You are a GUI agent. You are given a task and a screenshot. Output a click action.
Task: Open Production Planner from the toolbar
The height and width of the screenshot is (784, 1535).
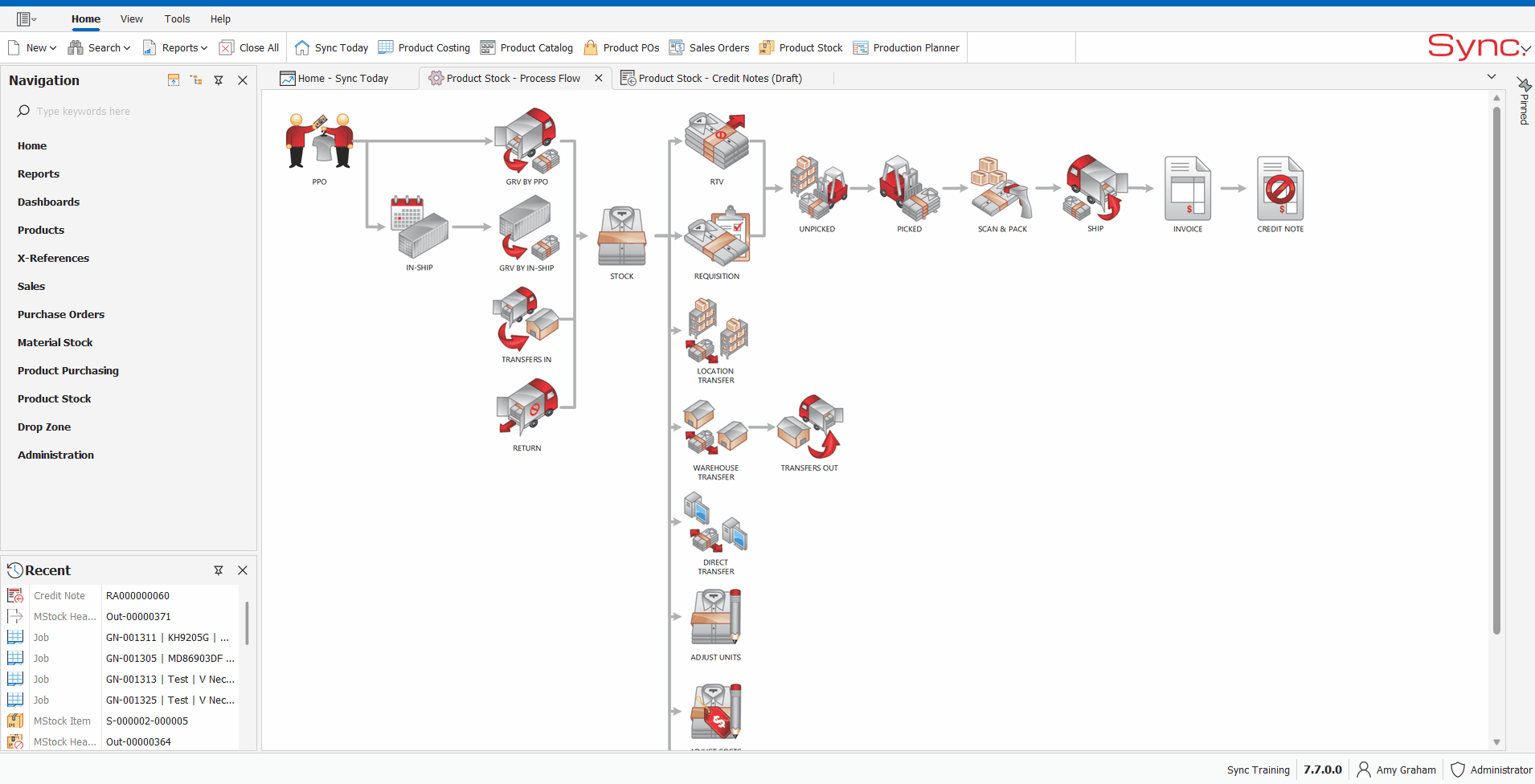907,48
